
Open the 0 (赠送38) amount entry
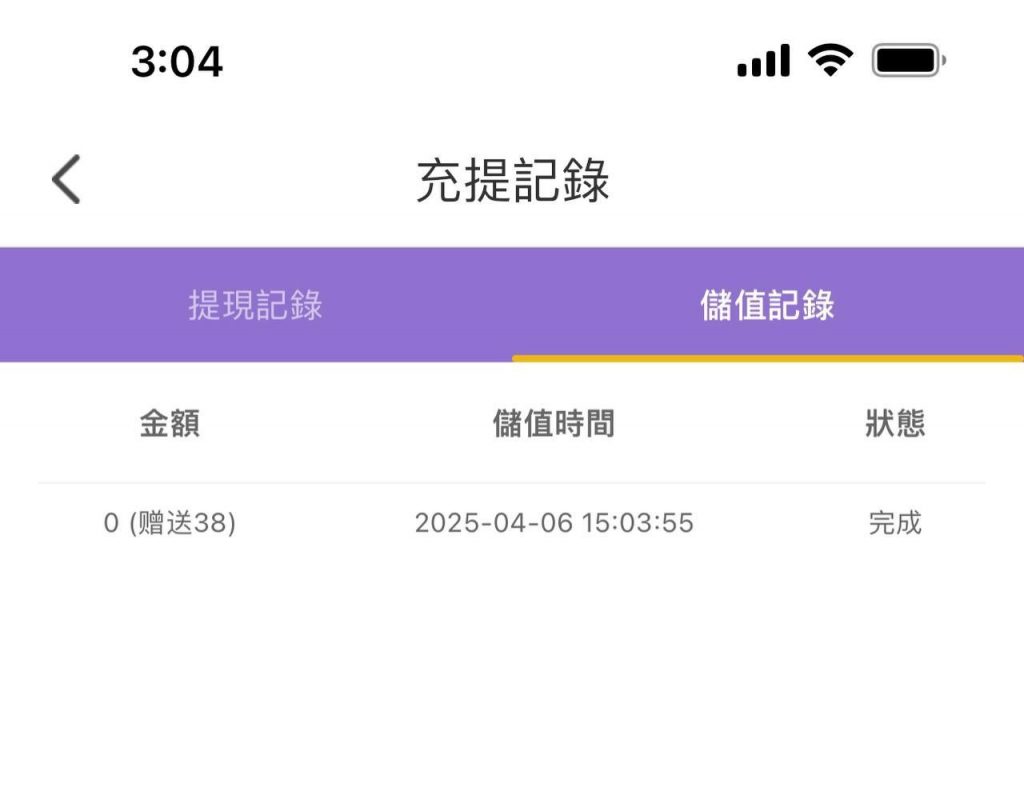pyautogui.click(x=170, y=523)
